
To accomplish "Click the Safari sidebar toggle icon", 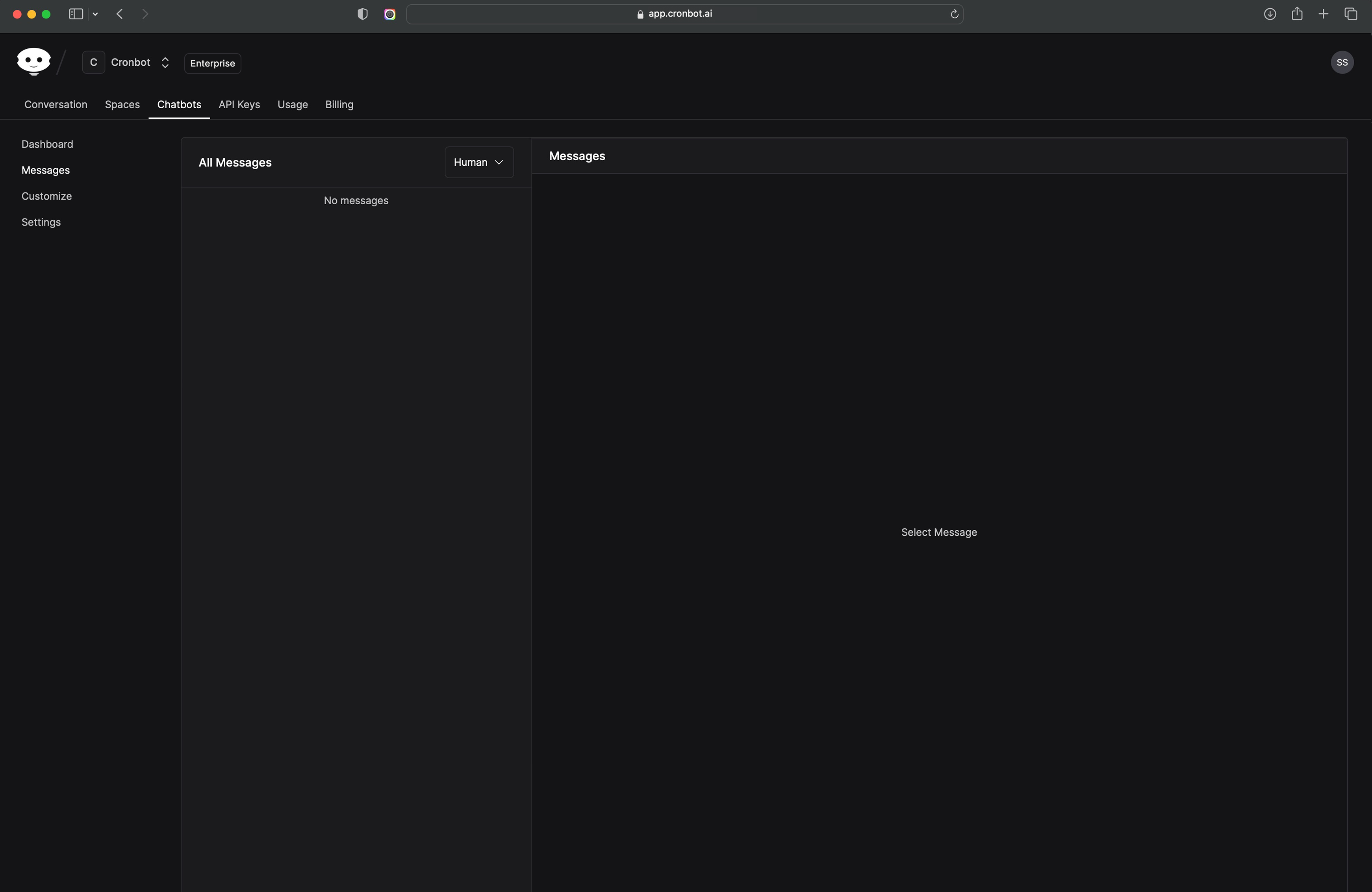I will [x=76, y=14].
